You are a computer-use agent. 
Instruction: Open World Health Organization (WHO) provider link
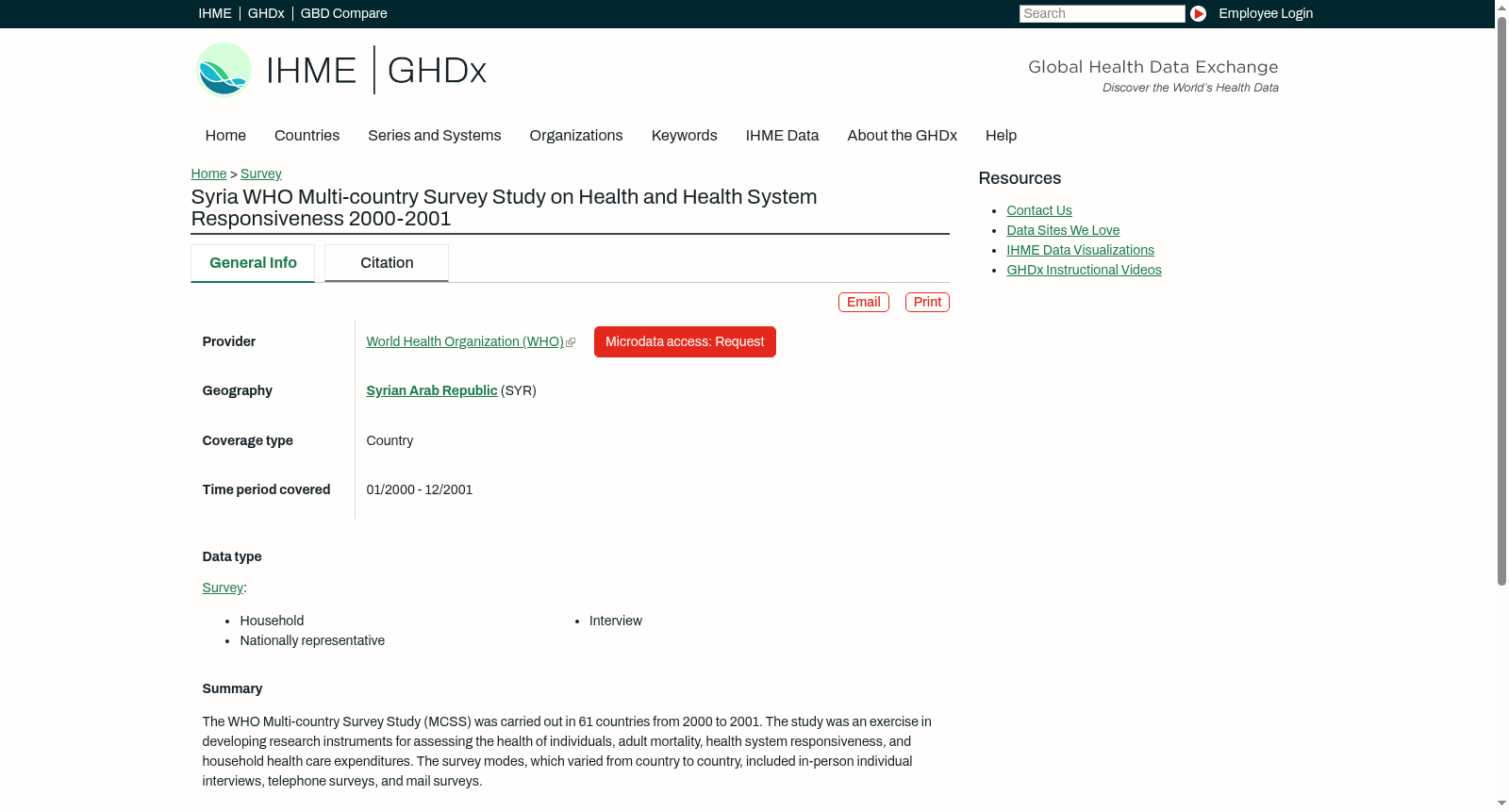(465, 341)
